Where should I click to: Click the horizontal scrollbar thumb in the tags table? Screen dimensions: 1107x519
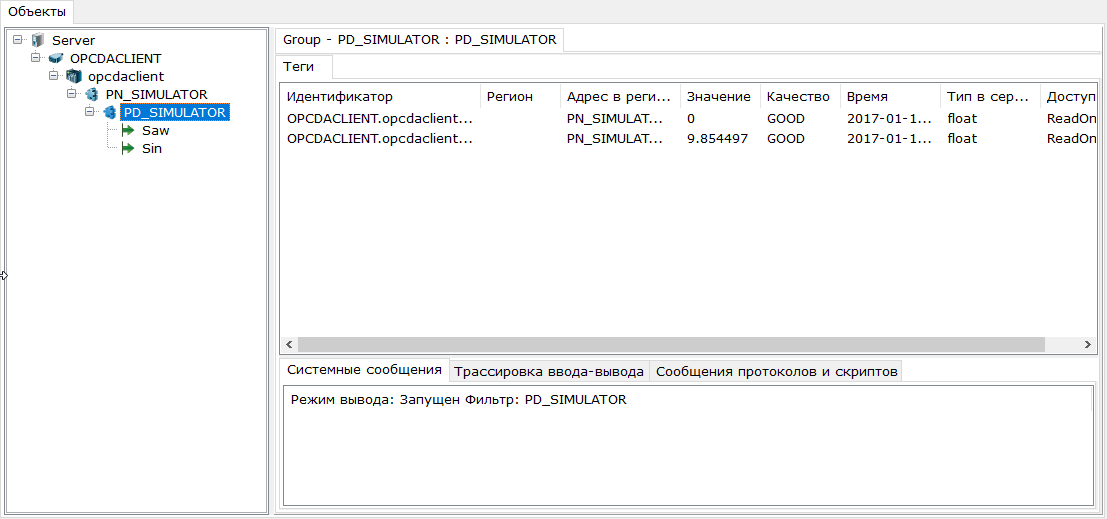671,345
